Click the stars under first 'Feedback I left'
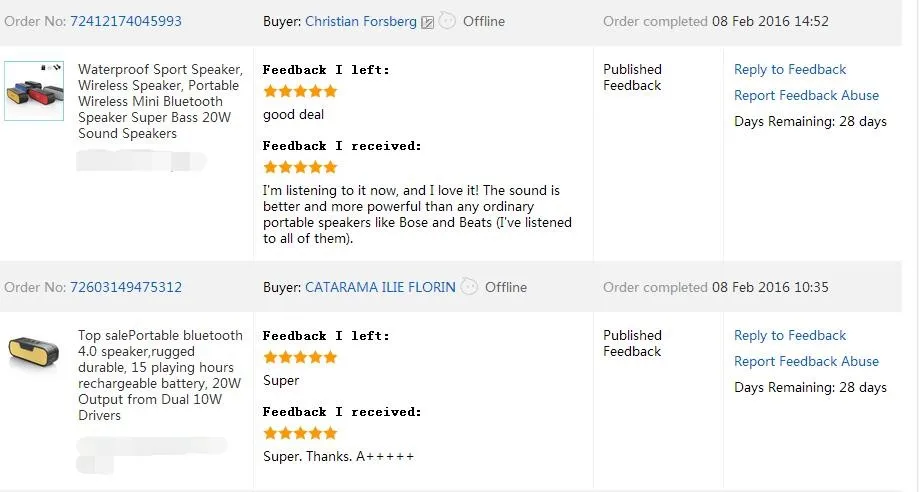Viewport: 919px width, 492px height. [x=300, y=91]
